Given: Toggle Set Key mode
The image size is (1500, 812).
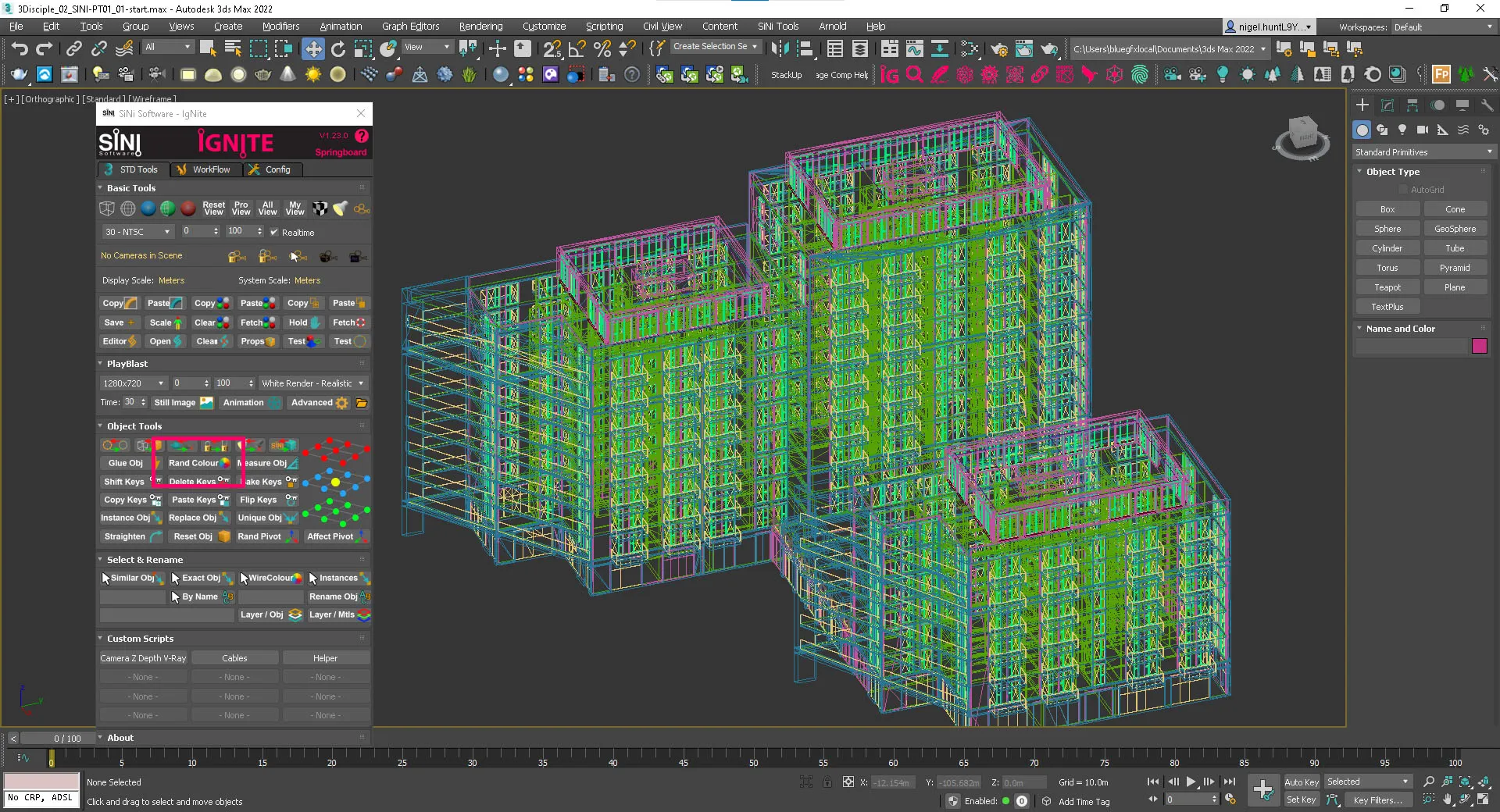Looking at the screenshot, I should [1302, 800].
